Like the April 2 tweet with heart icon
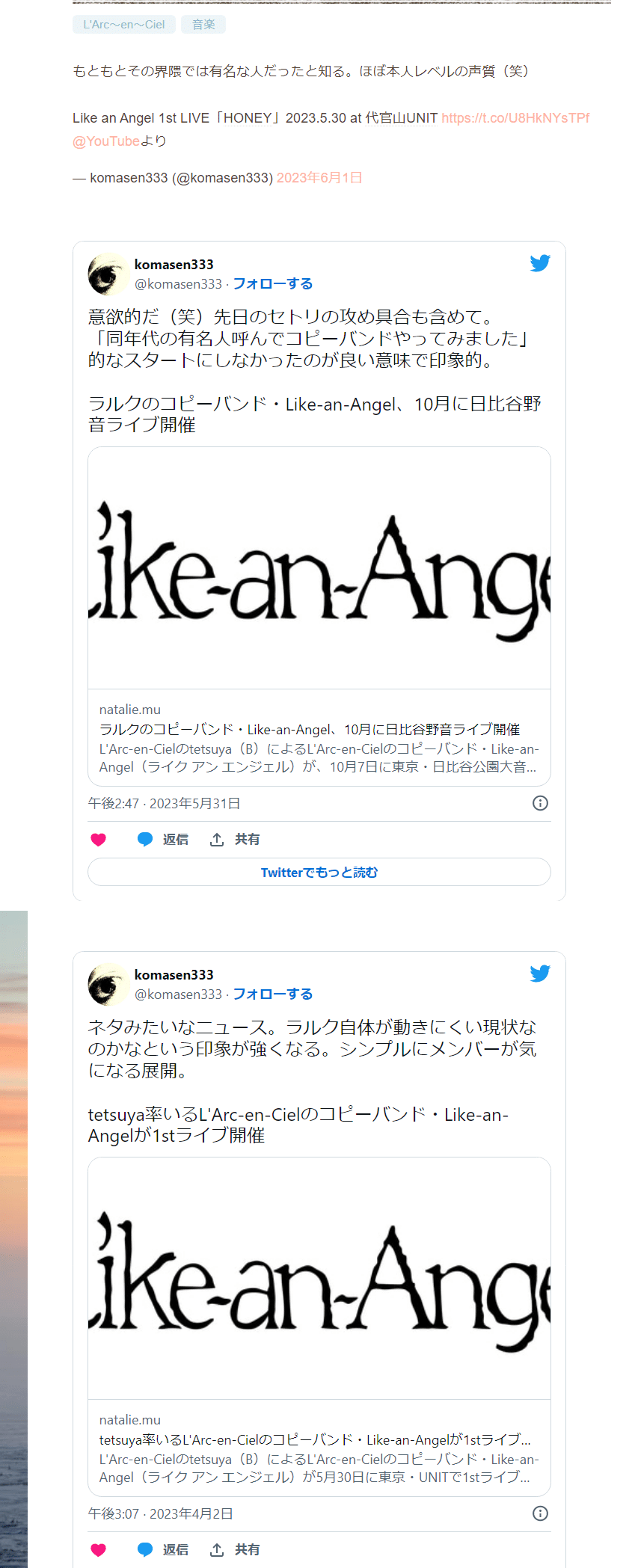Screen dimensions: 641x1568 click(x=98, y=1550)
